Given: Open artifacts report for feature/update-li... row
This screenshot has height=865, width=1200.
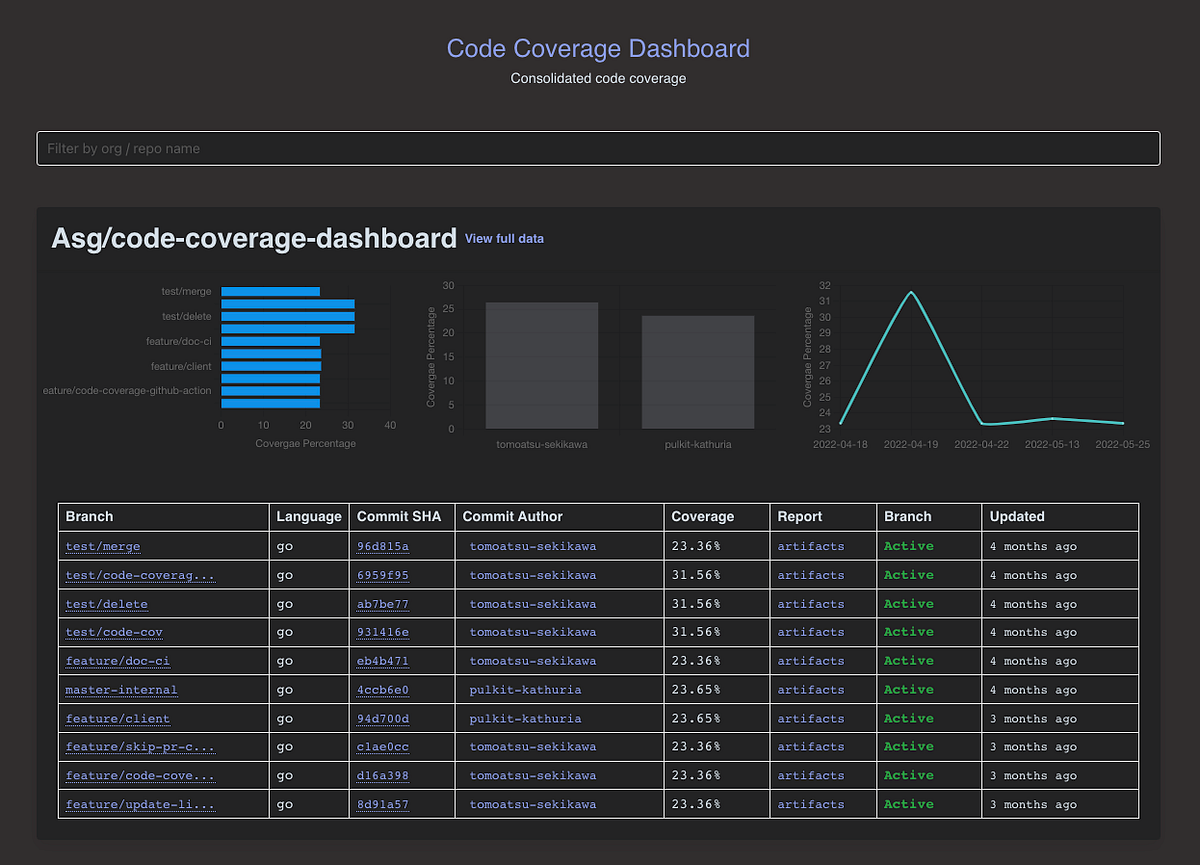Looking at the screenshot, I should [811, 804].
